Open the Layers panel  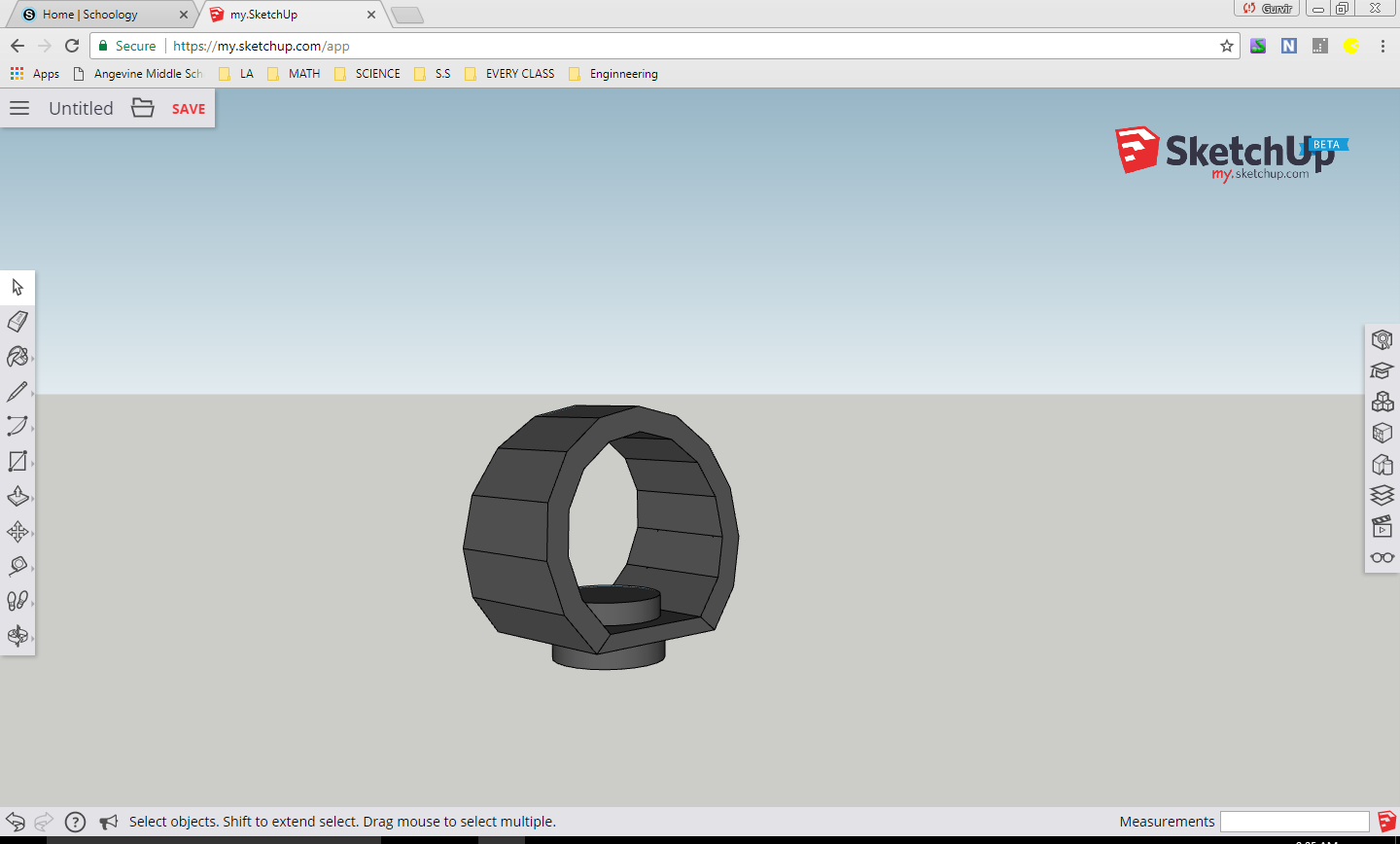pyautogui.click(x=1382, y=495)
